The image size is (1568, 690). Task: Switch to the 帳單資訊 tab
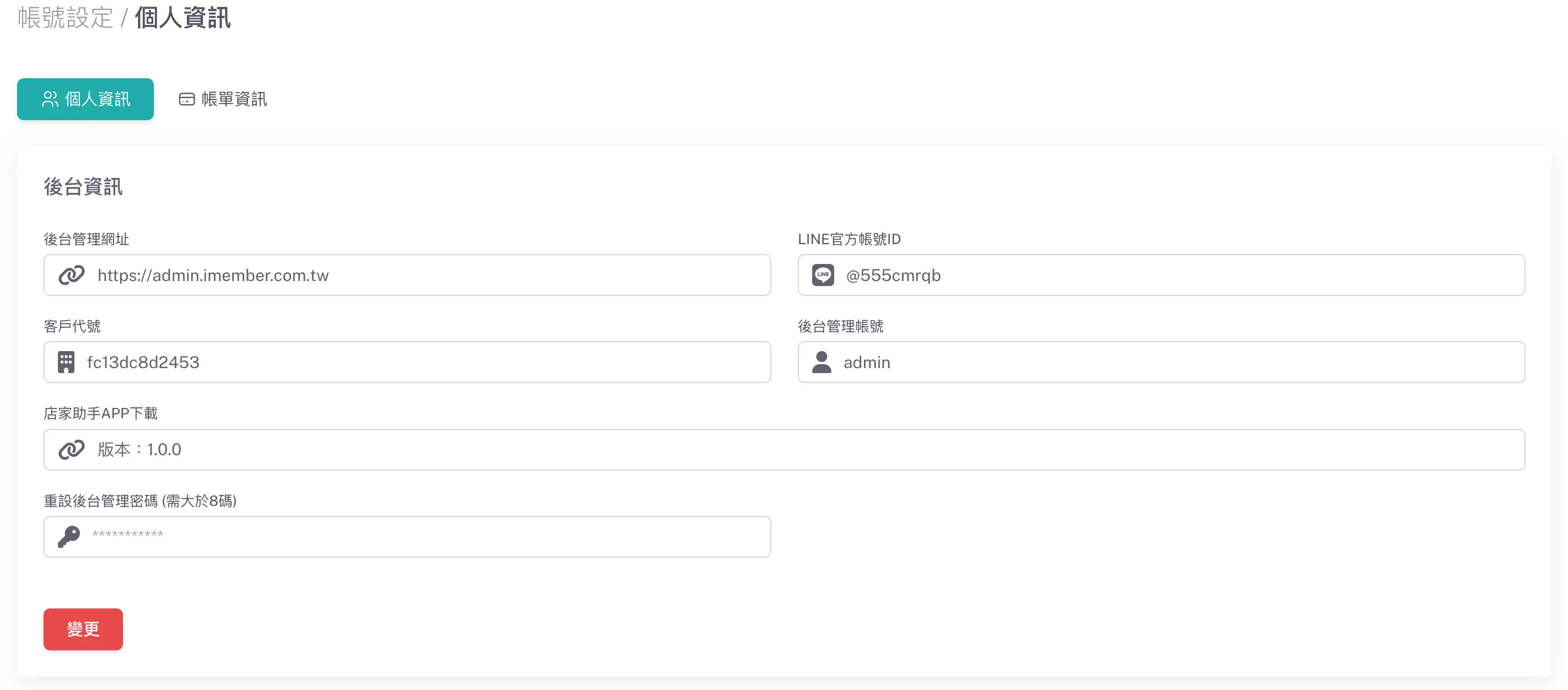point(223,99)
